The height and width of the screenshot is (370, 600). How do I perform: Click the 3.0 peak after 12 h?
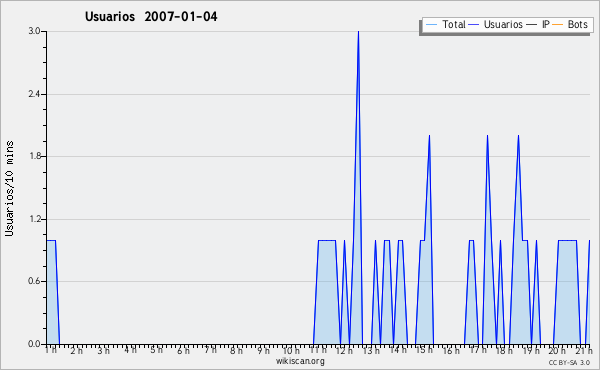(x=358, y=32)
